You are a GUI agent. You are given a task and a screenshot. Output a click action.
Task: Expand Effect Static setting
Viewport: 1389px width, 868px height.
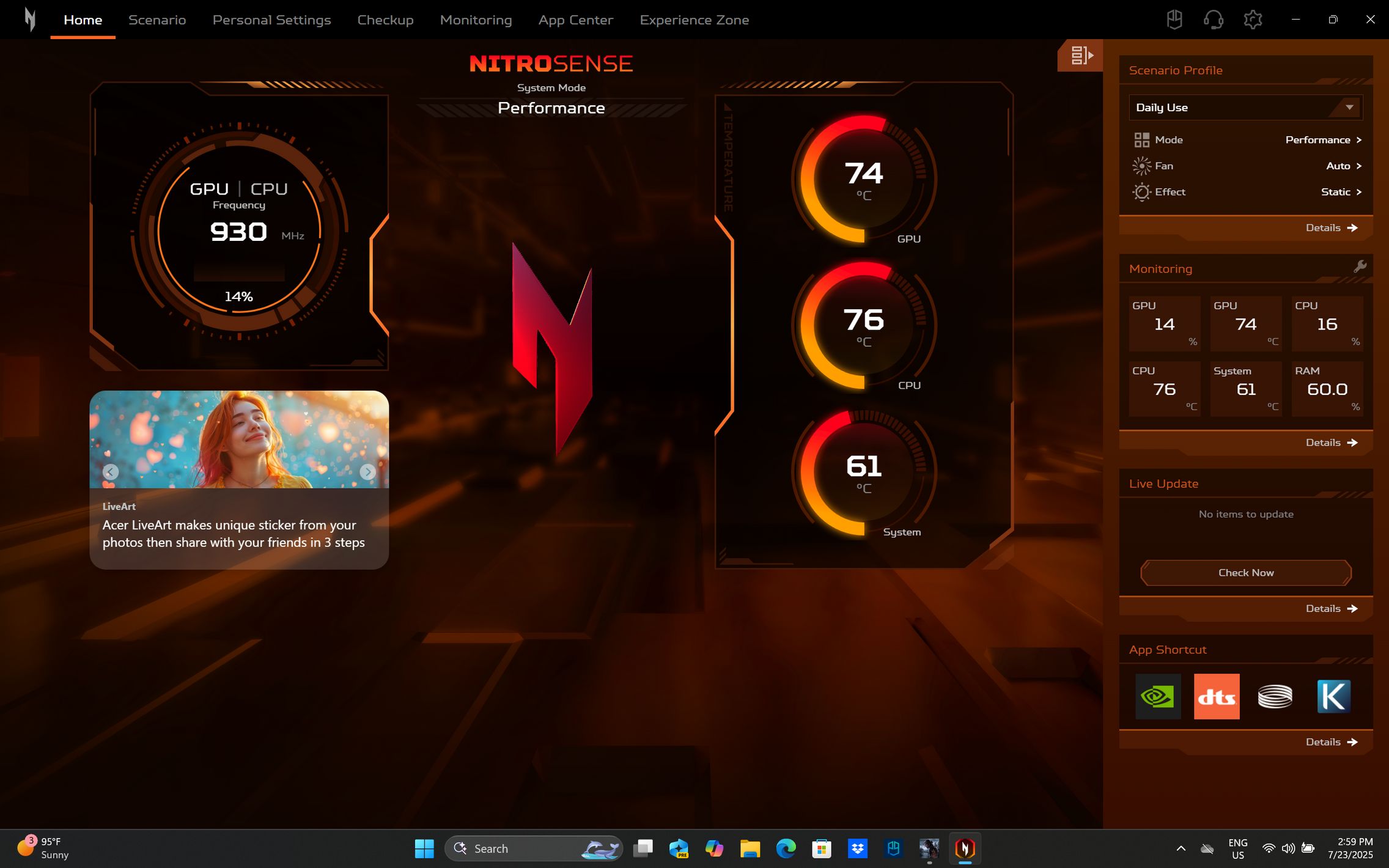[1341, 192]
